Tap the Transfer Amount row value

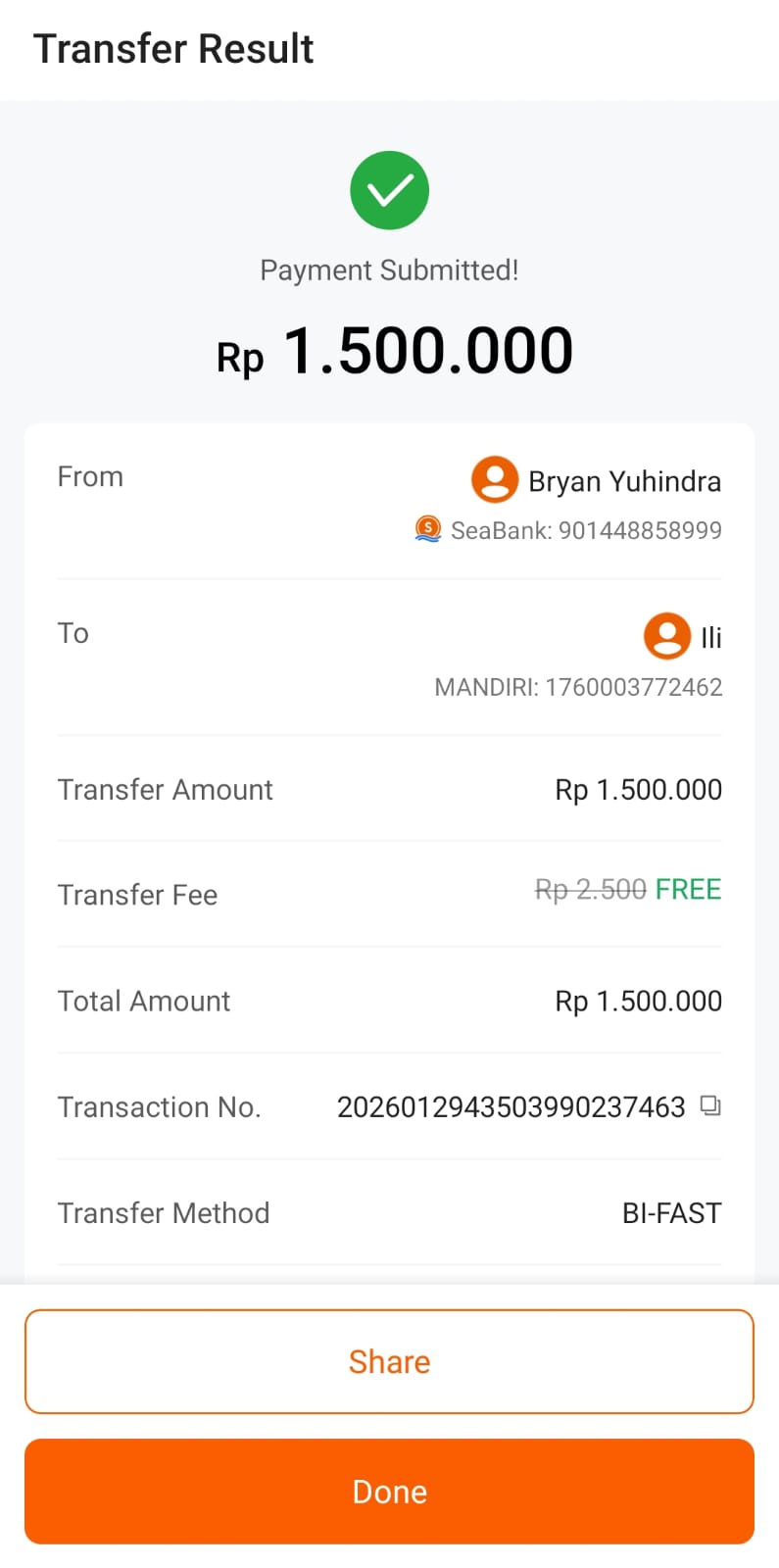638,790
